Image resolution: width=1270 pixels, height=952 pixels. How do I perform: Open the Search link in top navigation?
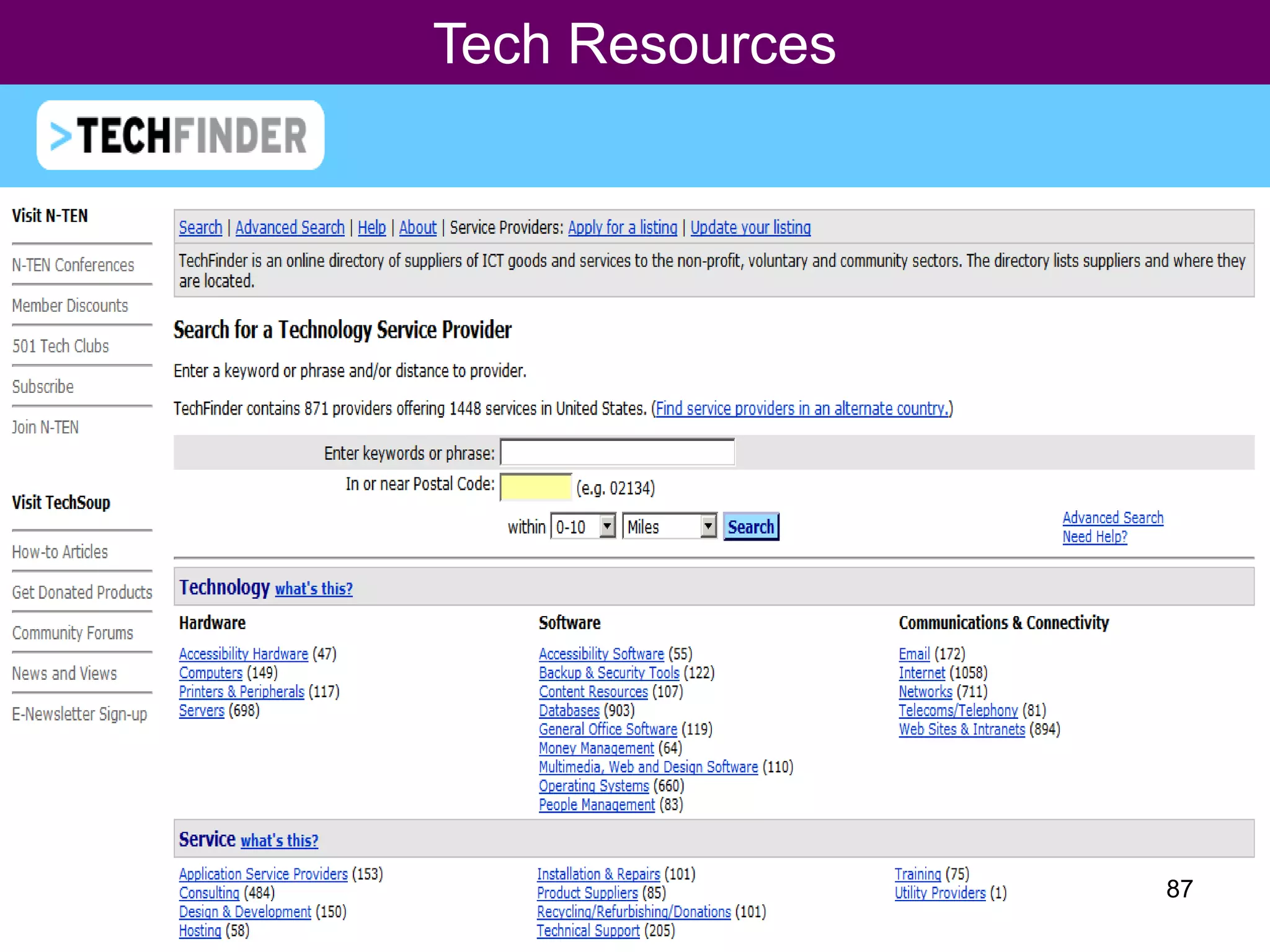(x=200, y=227)
